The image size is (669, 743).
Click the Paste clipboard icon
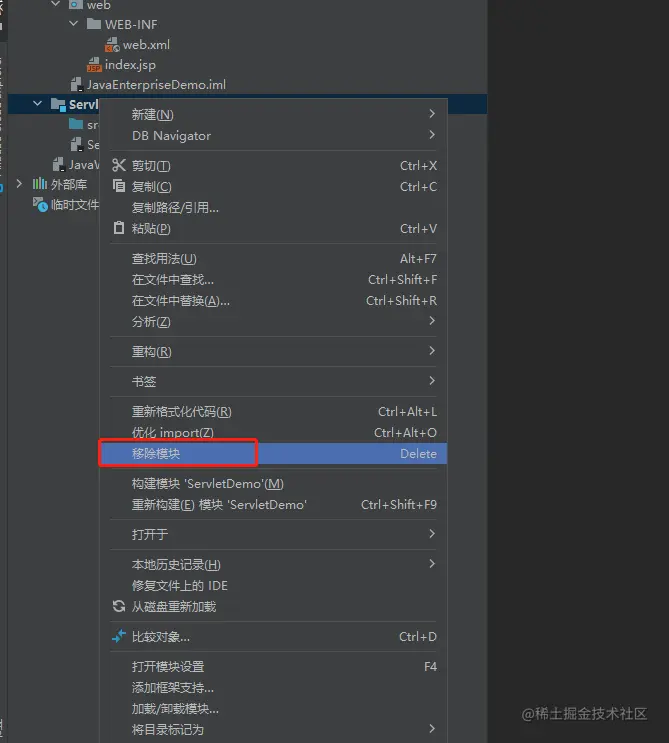tap(119, 228)
